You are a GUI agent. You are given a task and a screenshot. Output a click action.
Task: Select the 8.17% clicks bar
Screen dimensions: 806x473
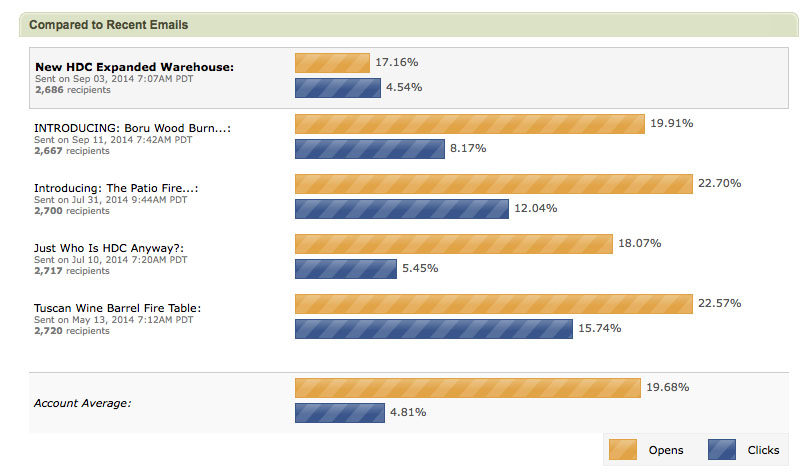(369, 149)
